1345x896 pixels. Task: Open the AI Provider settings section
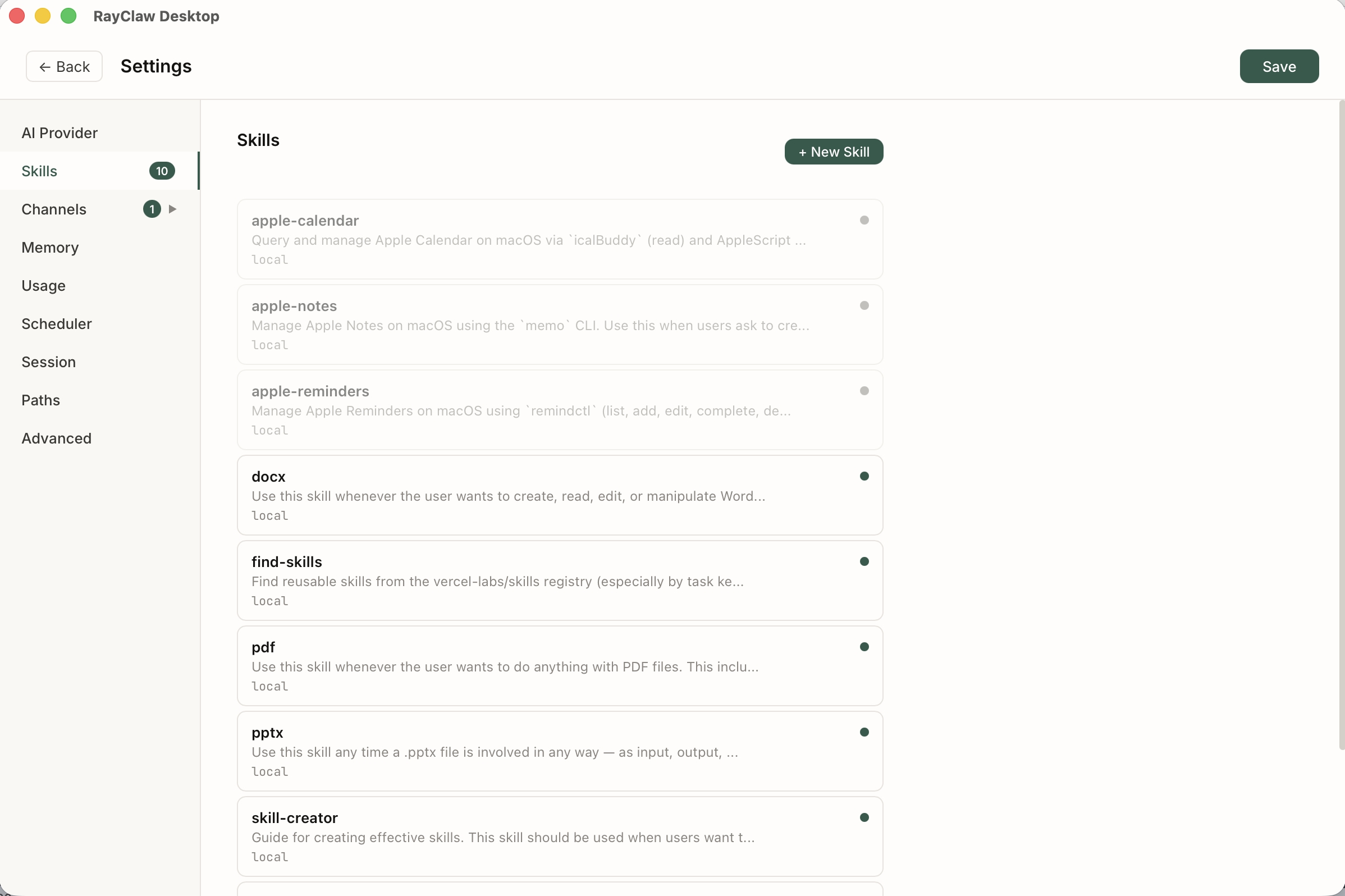tap(60, 133)
